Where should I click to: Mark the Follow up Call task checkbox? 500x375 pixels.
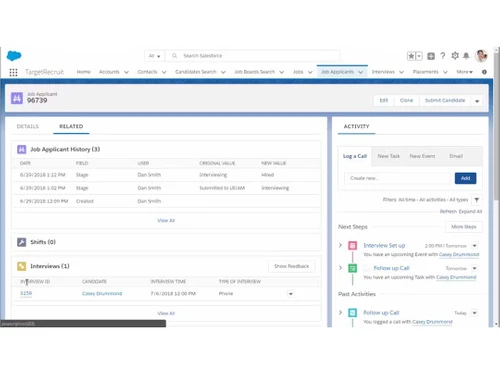366,268
